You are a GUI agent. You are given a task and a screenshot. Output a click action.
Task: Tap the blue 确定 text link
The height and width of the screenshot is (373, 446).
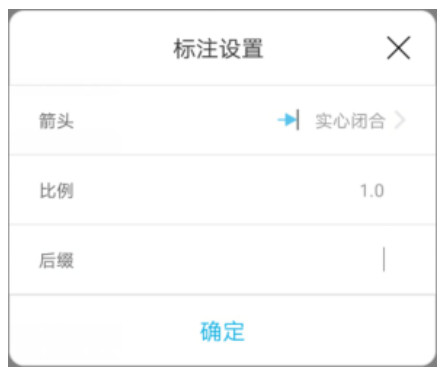[223, 331]
